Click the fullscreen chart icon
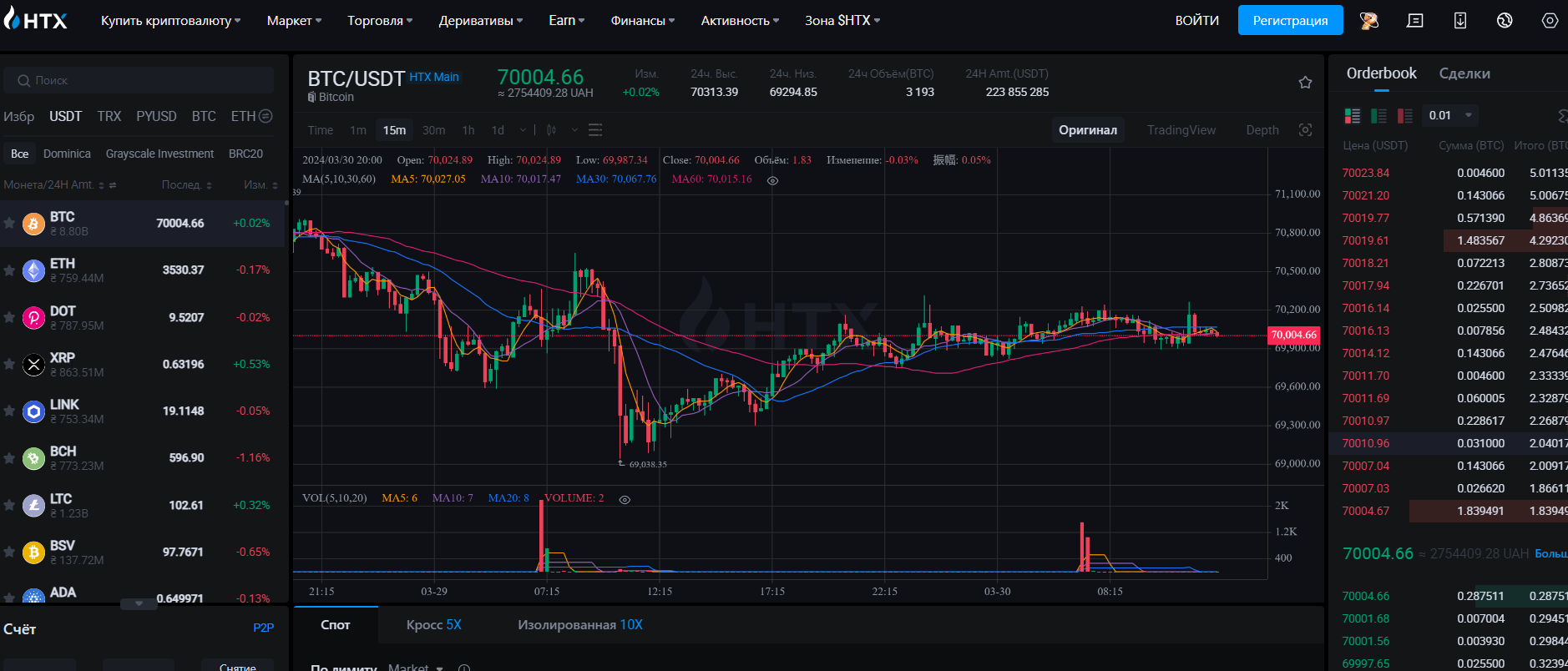Screen dimensions: 1568x671 click(1305, 130)
